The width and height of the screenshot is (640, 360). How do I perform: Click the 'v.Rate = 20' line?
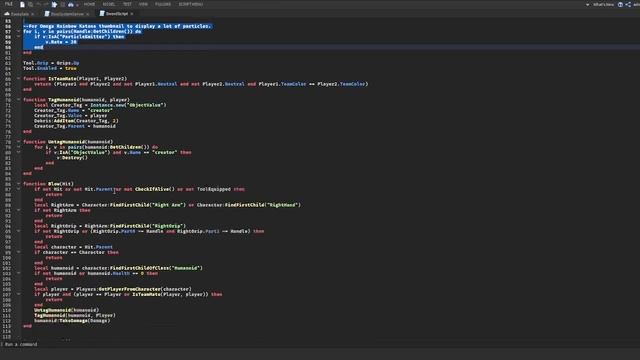[61, 42]
